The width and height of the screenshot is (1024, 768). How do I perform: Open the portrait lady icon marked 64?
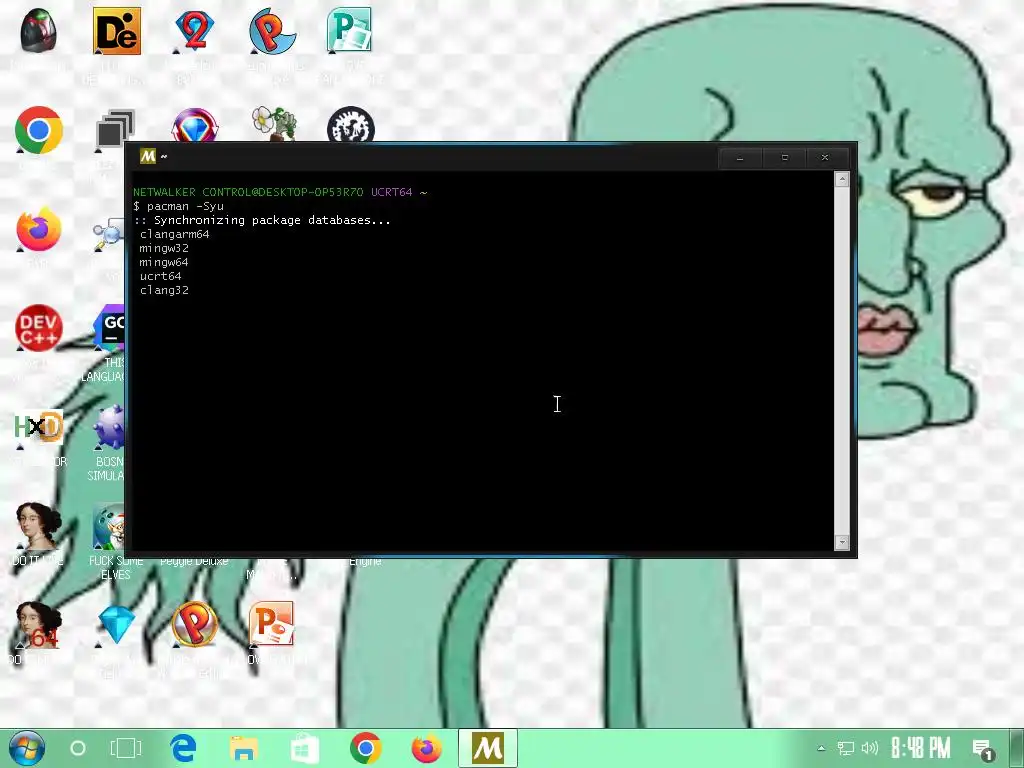pyautogui.click(x=39, y=626)
